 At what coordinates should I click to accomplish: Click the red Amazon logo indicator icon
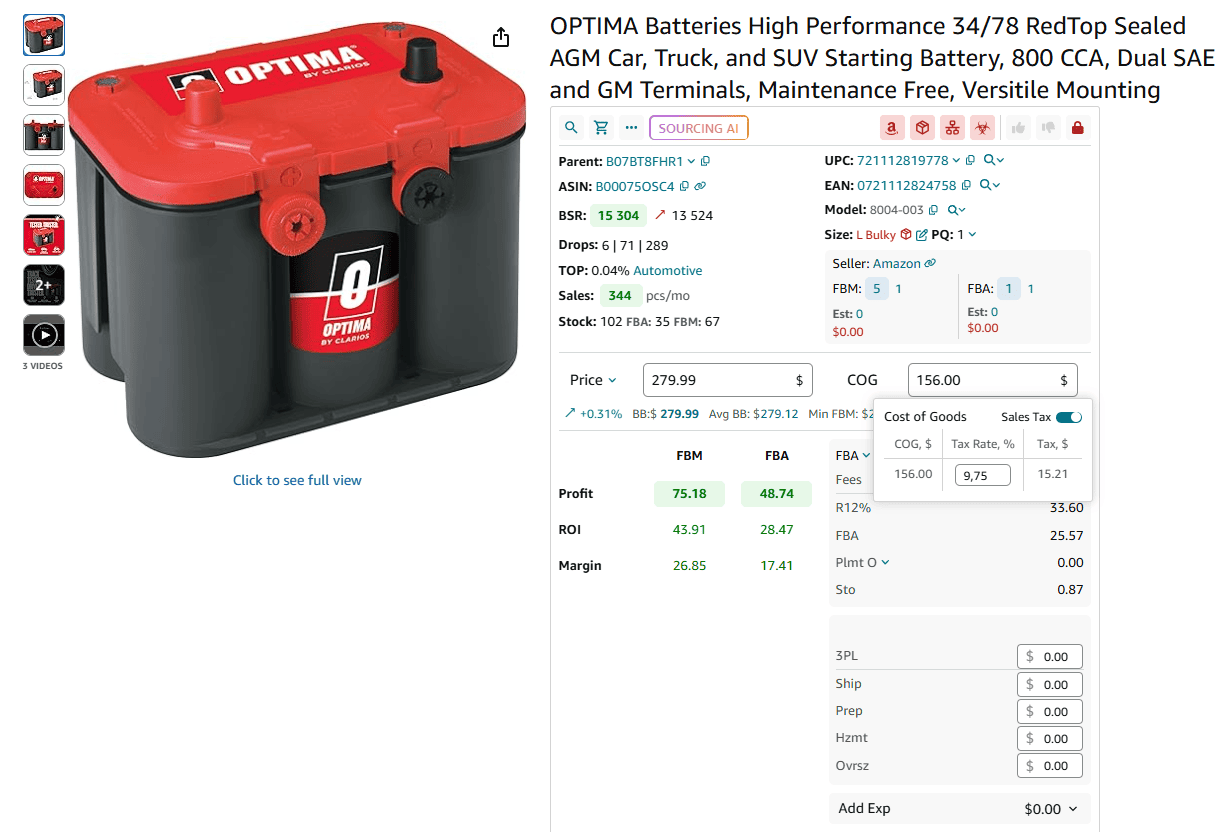pos(892,128)
